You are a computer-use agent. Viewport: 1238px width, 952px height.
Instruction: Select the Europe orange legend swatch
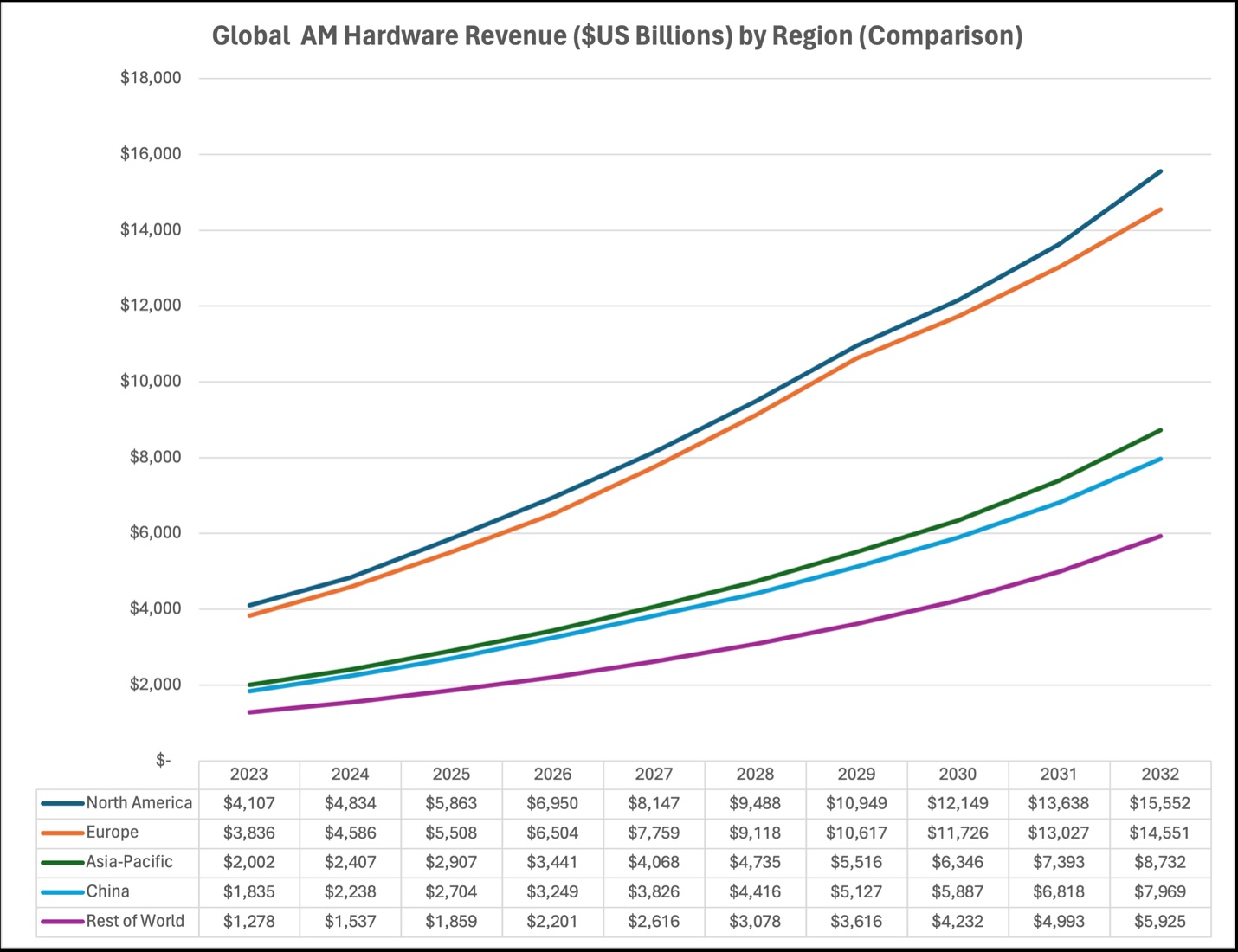62,833
